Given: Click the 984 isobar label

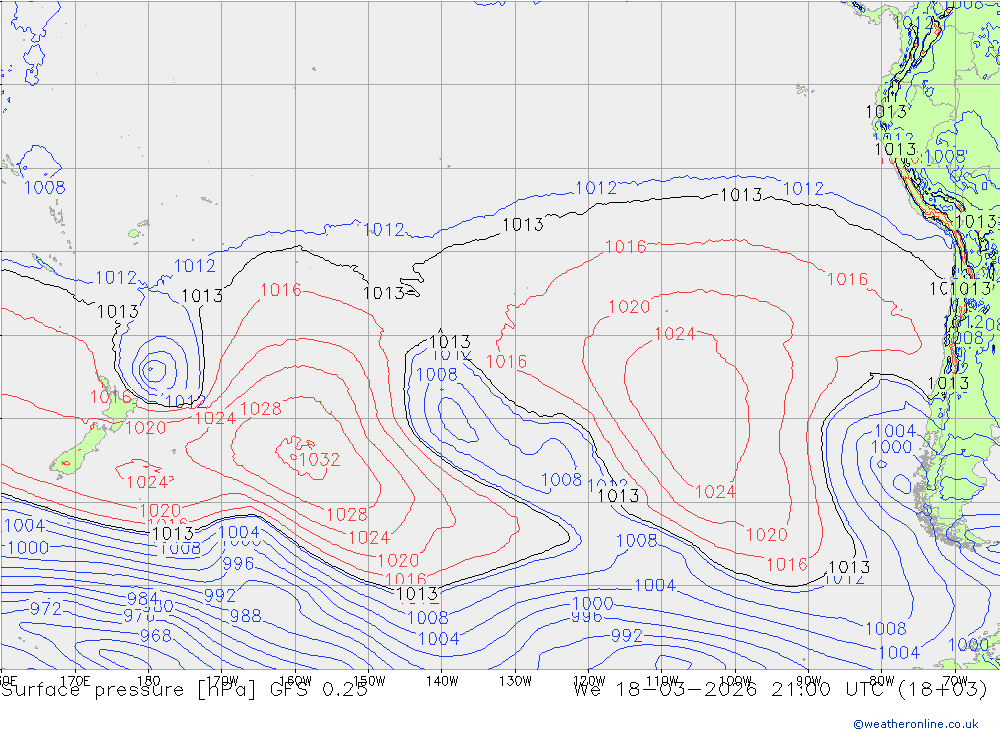Looking at the screenshot, I should pyautogui.click(x=143, y=598).
